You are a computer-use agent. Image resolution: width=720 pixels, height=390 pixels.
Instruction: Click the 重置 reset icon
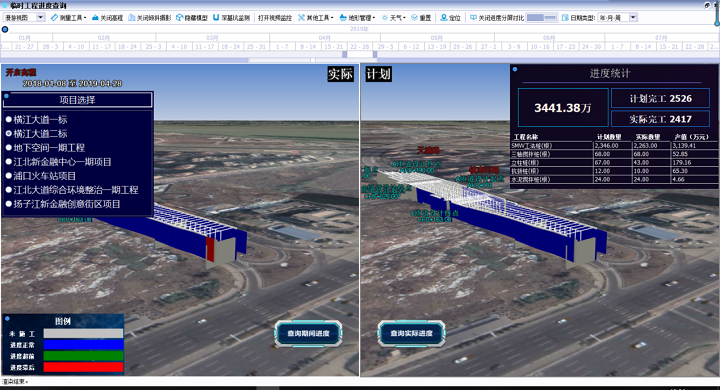414,17
